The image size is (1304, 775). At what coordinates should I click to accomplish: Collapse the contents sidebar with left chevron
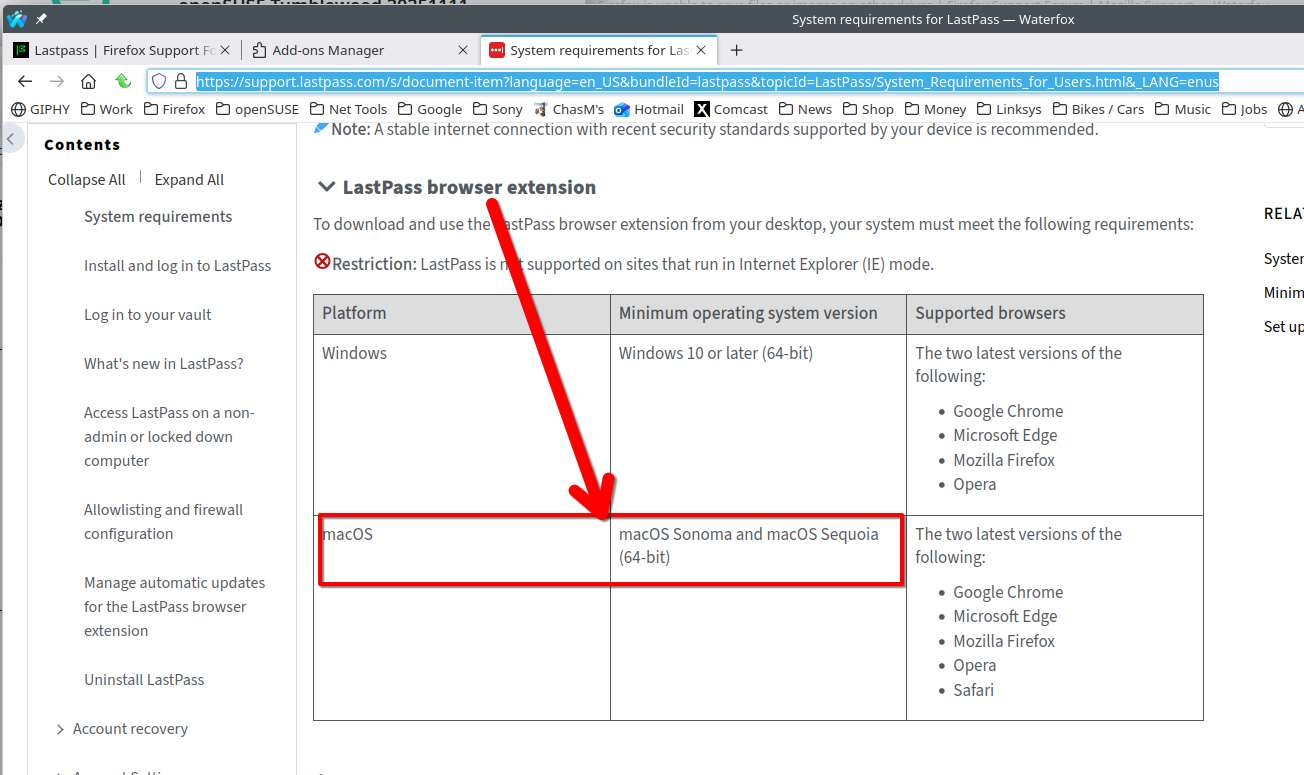click(x=10, y=139)
